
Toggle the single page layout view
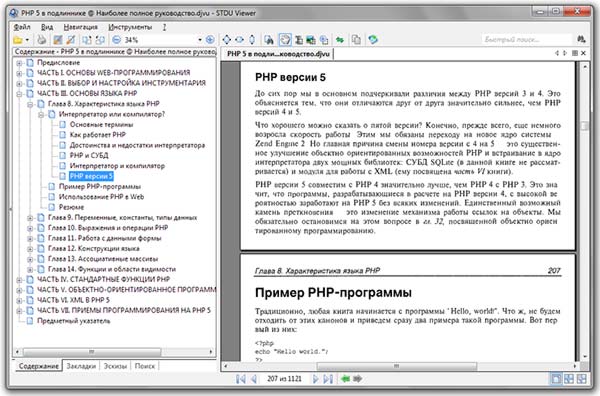pyautogui.click(x=556, y=379)
